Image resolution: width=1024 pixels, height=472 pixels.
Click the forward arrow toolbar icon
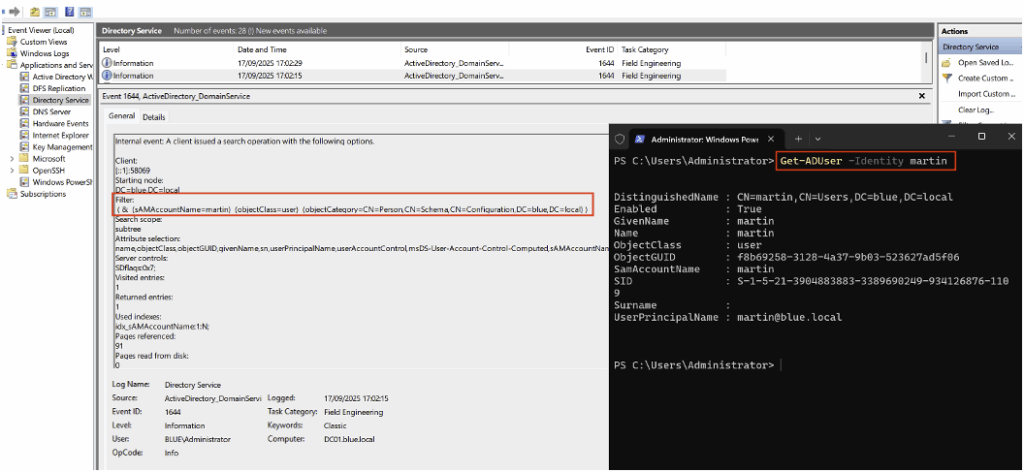[17, 11]
